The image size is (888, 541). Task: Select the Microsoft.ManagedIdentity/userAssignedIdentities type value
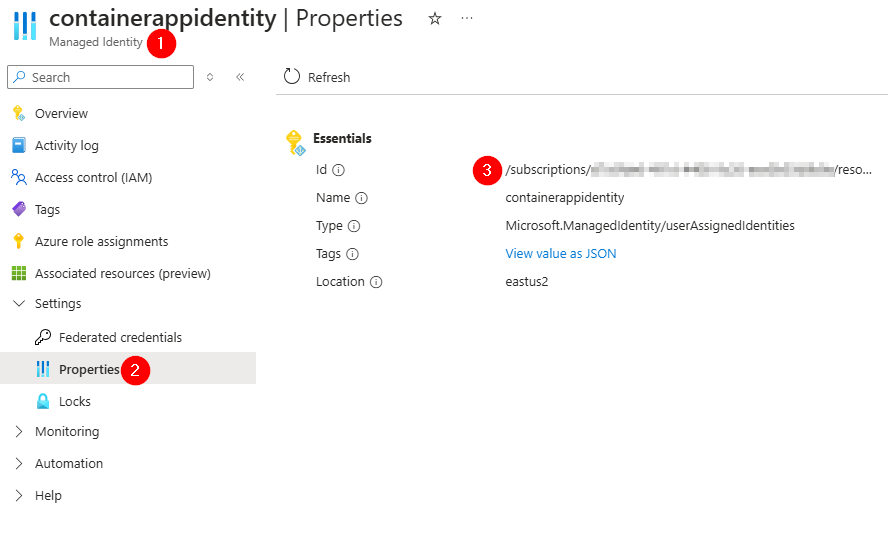650,225
